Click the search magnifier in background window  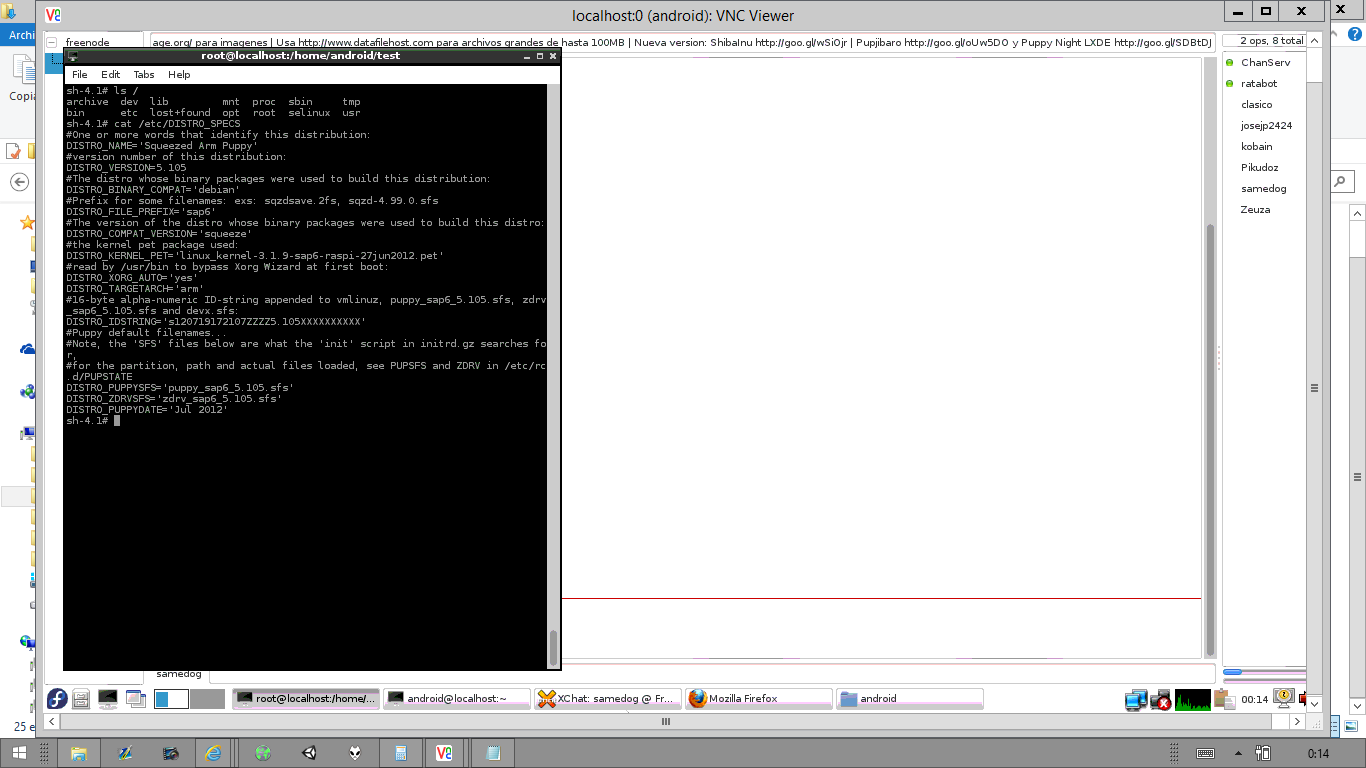click(x=1341, y=181)
